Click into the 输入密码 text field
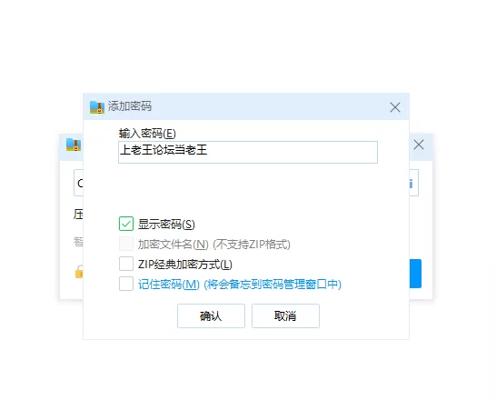496x400 pixels. tap(248, 152)
